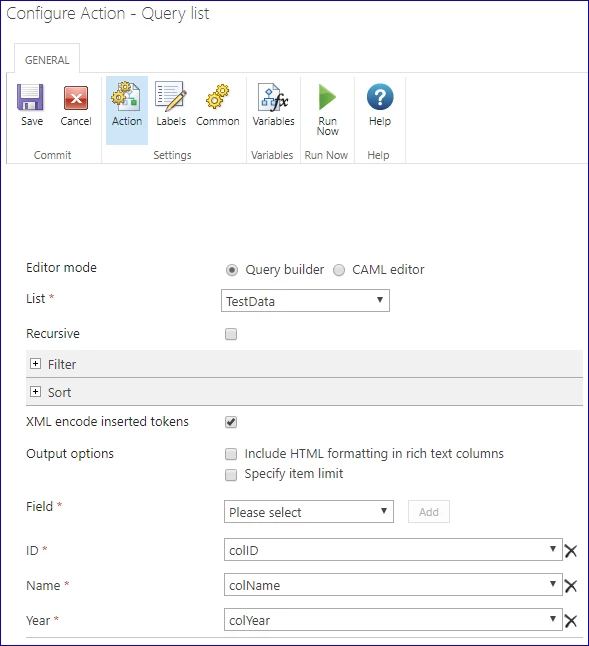Enable Include HTML formatting checkbox
Screen dimensions: 589x646
(231, 454)
